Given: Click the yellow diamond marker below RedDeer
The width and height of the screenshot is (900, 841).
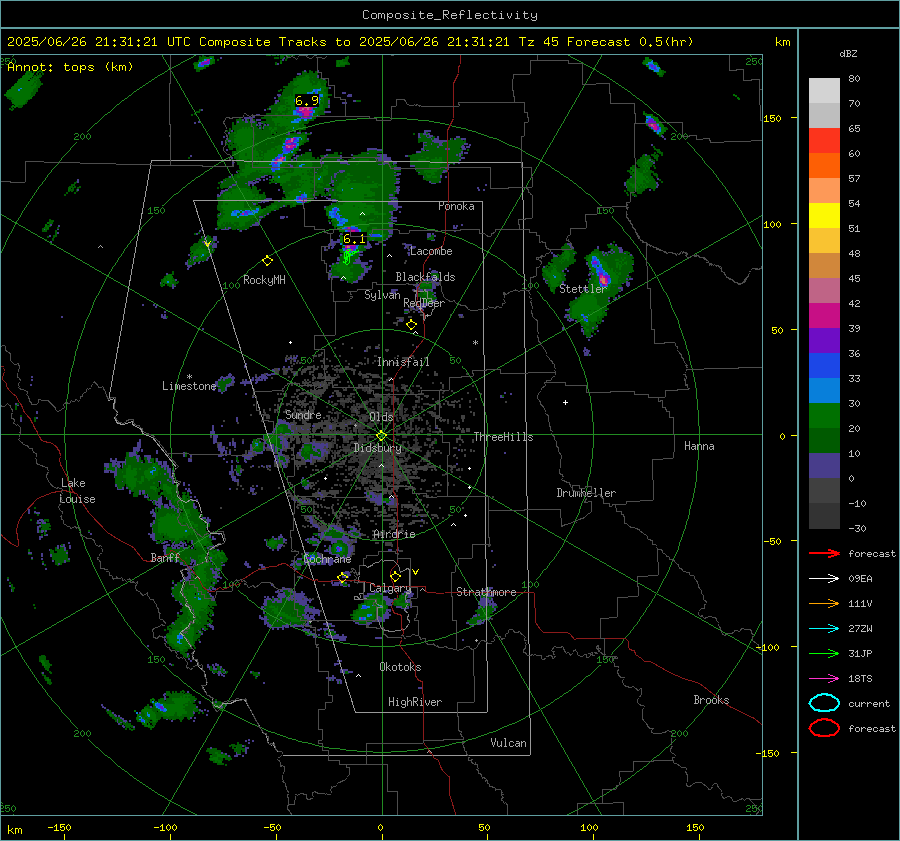Looking at the screenshot, I should point(411,325).
